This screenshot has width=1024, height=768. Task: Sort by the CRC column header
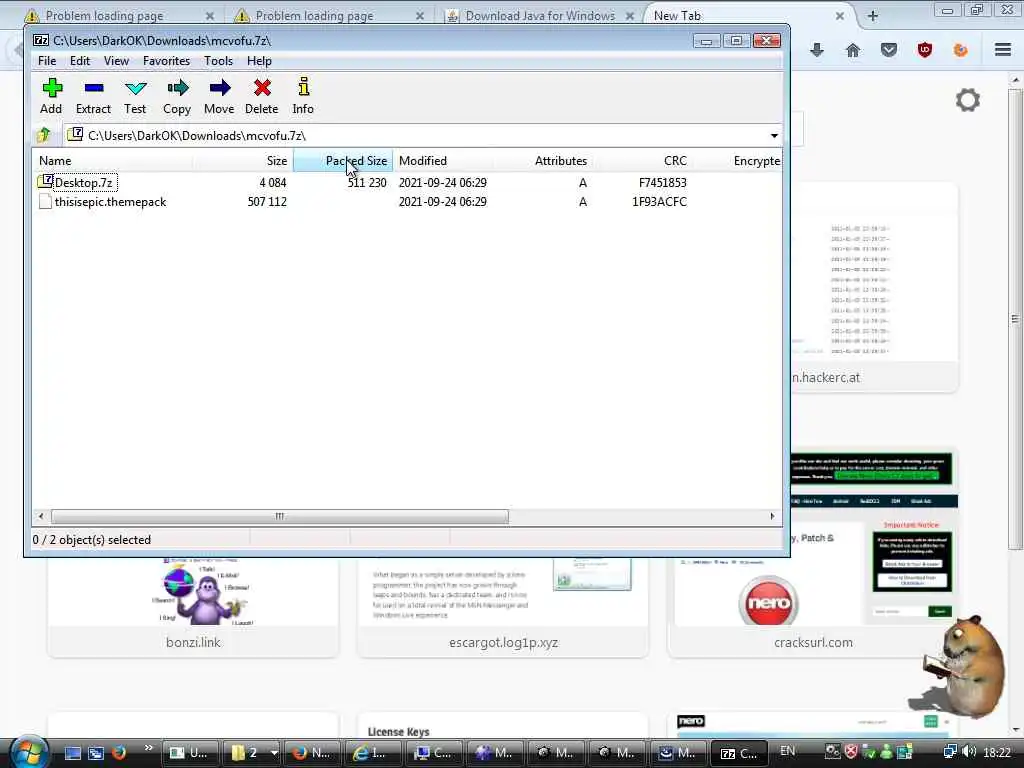click(642, 161)
